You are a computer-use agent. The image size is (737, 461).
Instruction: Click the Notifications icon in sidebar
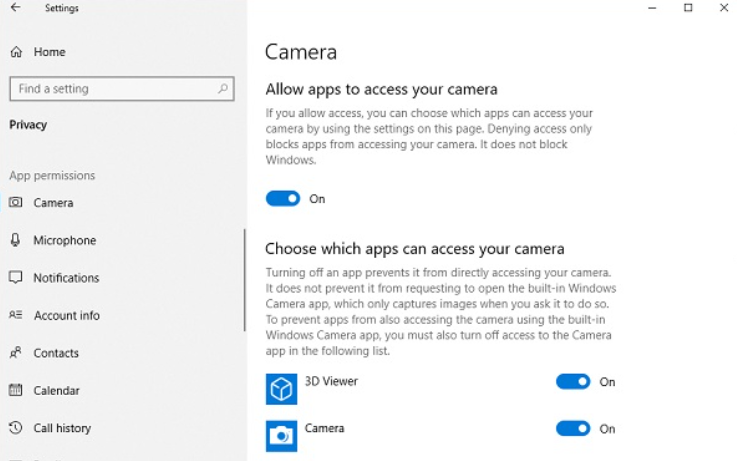[x=16, y=278]
